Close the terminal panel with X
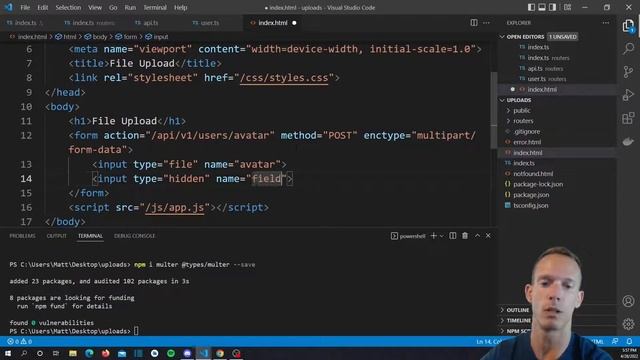640x360 pixels. click(x=488, y=236)
